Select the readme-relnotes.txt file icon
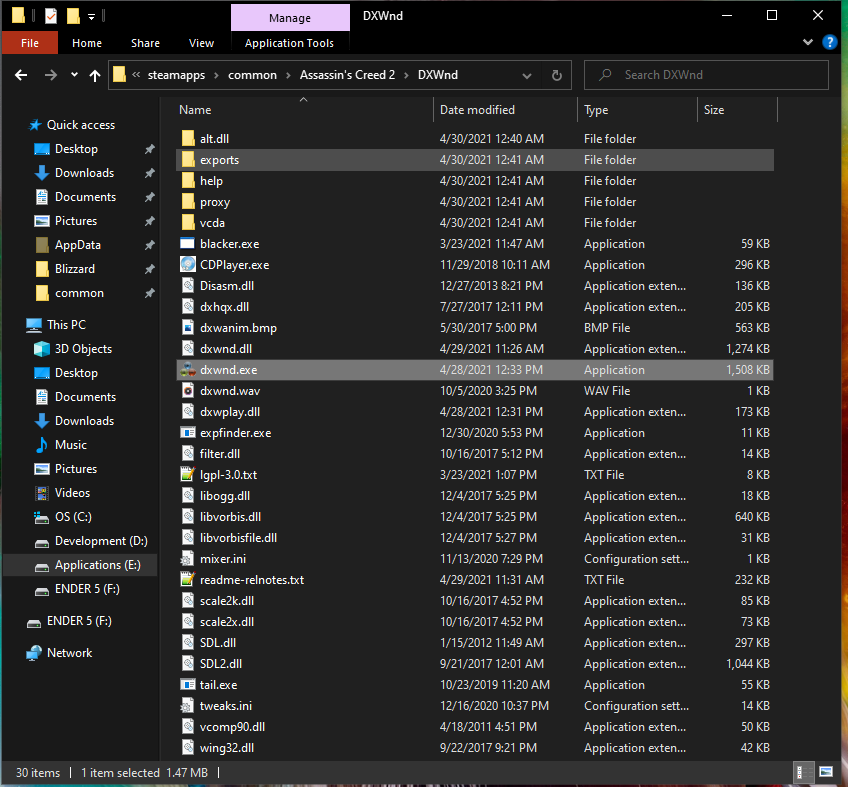Screen dimensions: 848x787 (x=188, y=580)
